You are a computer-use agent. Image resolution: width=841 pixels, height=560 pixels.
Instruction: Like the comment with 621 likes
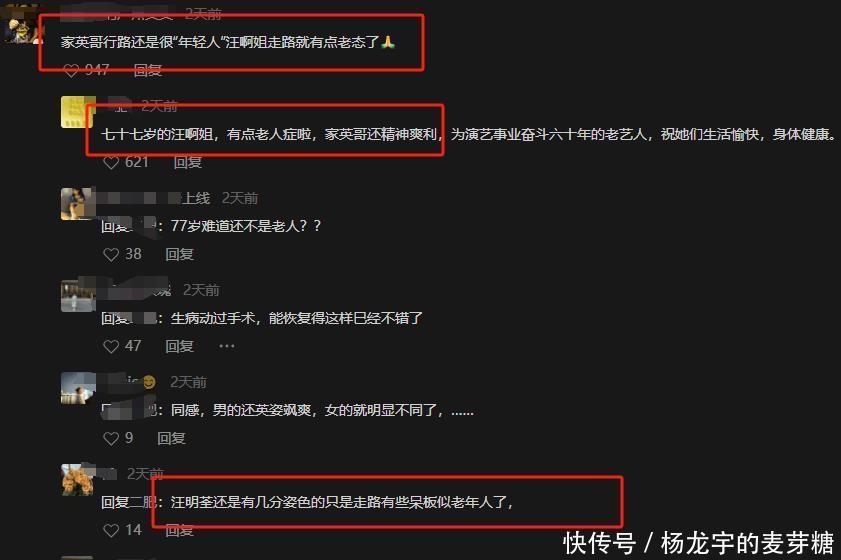point(111,162)
